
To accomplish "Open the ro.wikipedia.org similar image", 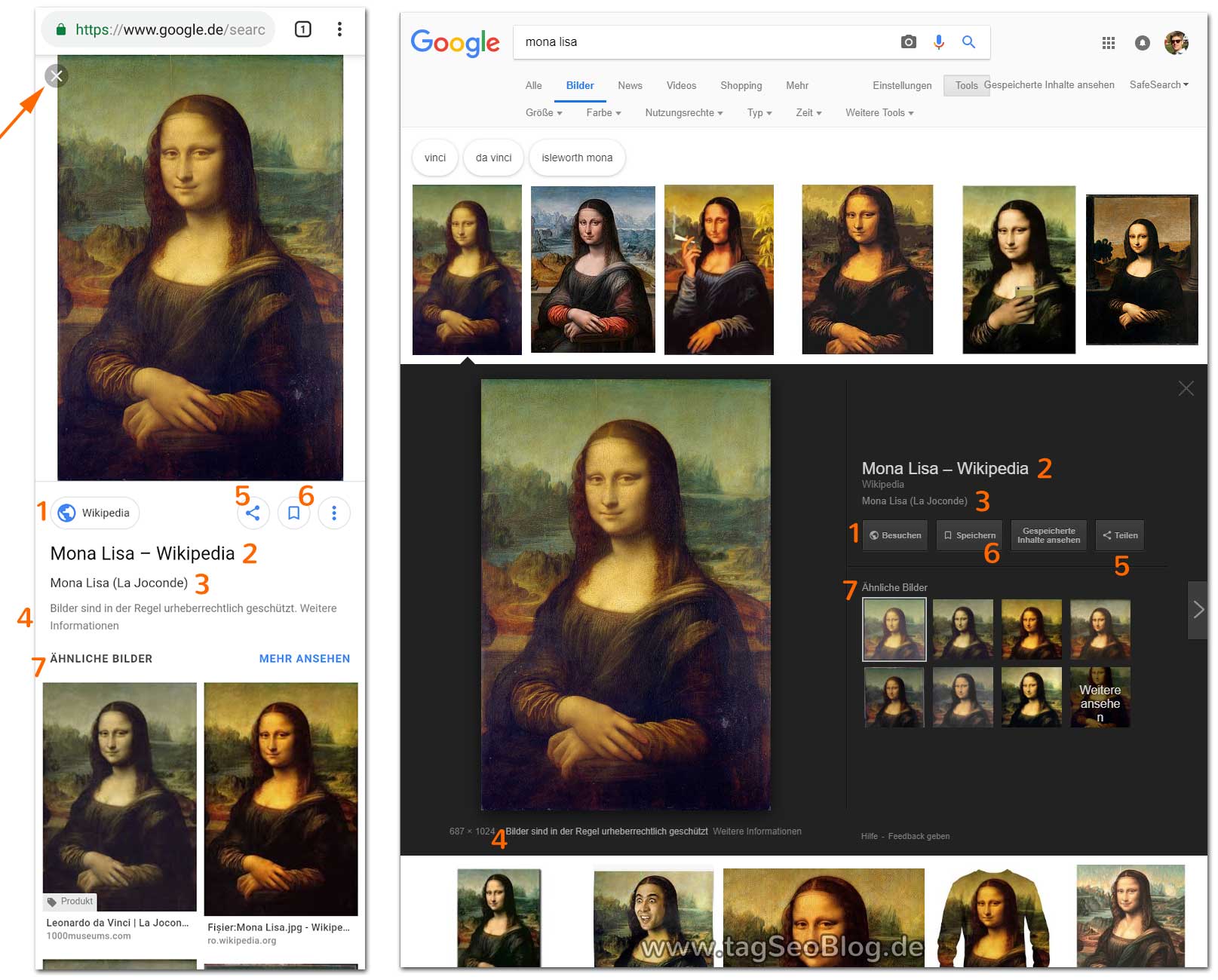I will 281,799.
